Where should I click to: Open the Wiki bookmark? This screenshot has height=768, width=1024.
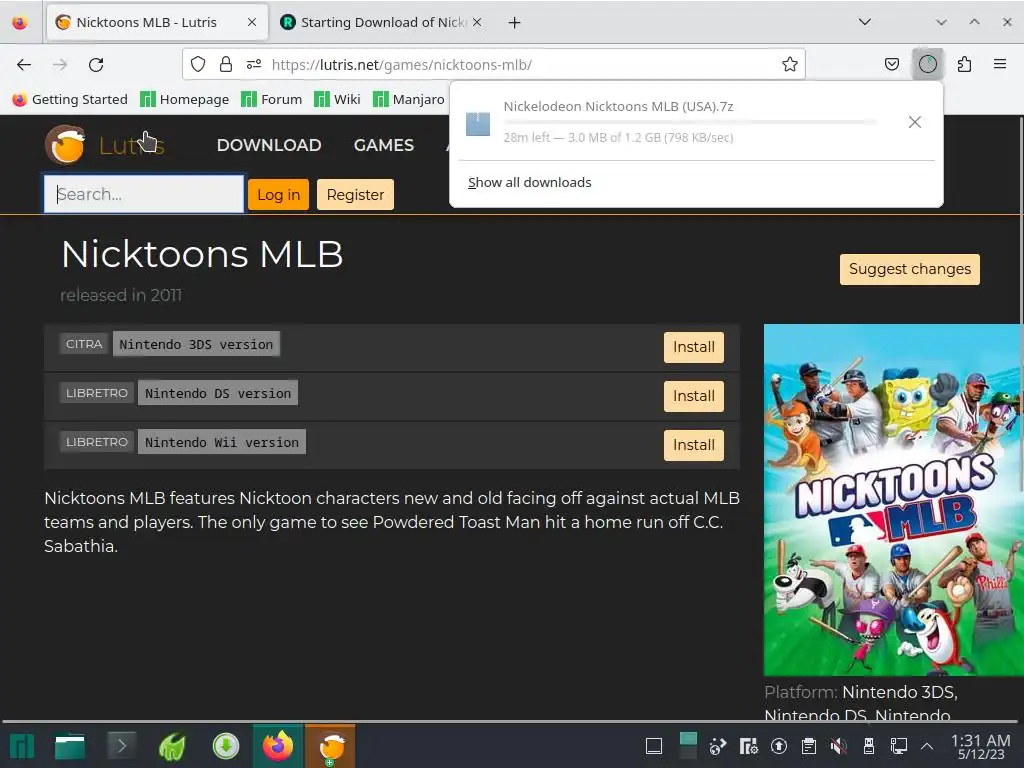(337, 99)
